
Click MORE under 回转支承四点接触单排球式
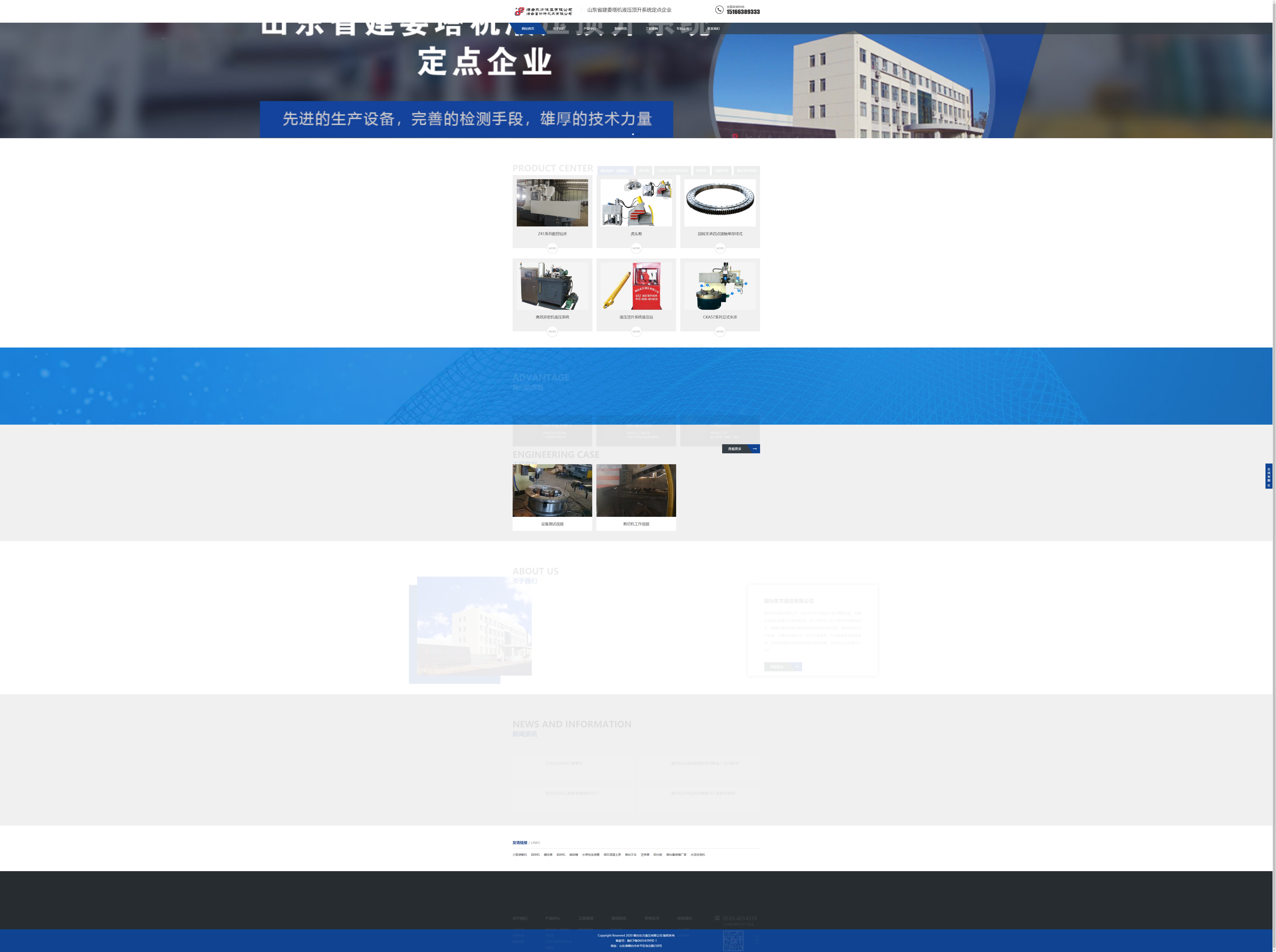point(720,248)
